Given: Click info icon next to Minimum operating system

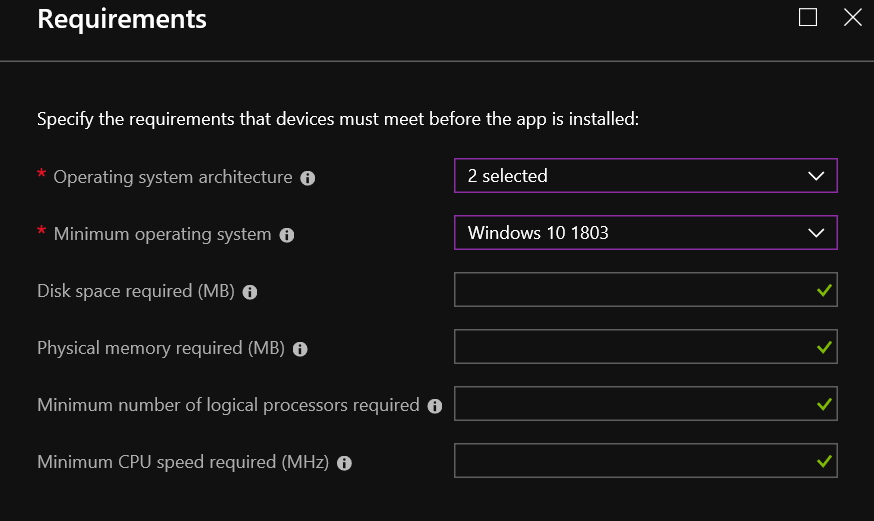Looking at the screenshot, I should [x=287, y=235].
